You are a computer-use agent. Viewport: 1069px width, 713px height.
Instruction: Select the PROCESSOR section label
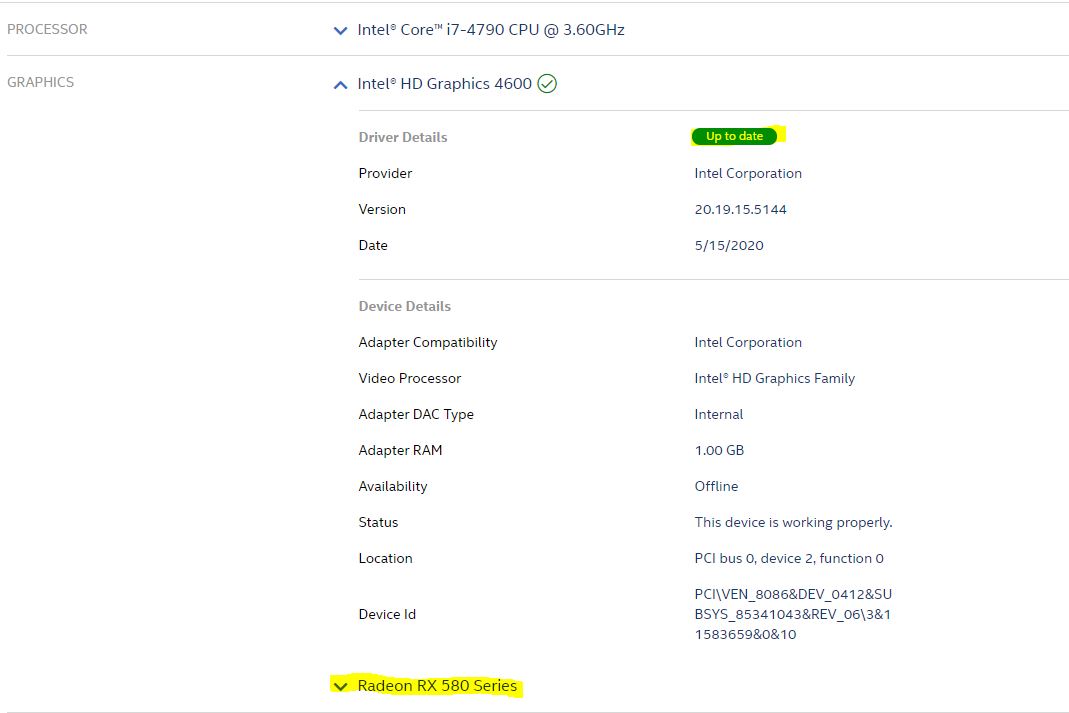click(x=47, y=29)
